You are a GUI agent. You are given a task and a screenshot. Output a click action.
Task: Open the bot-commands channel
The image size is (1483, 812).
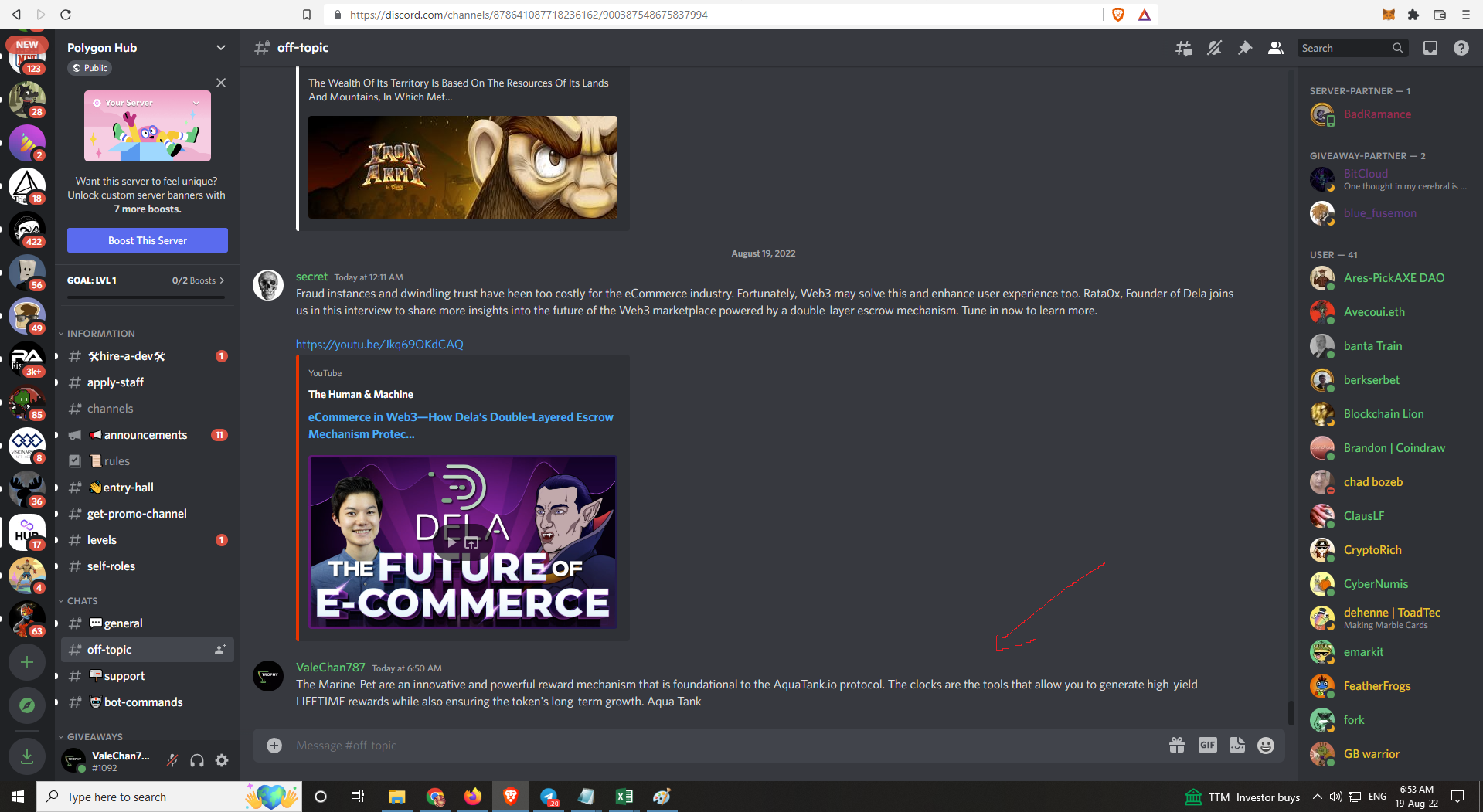(x=147, y=702)
